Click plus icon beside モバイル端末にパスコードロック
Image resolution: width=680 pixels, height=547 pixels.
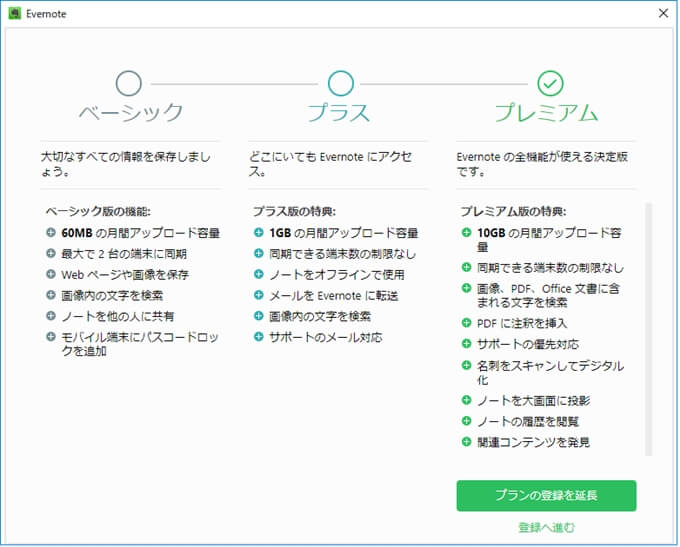(51, 337)
